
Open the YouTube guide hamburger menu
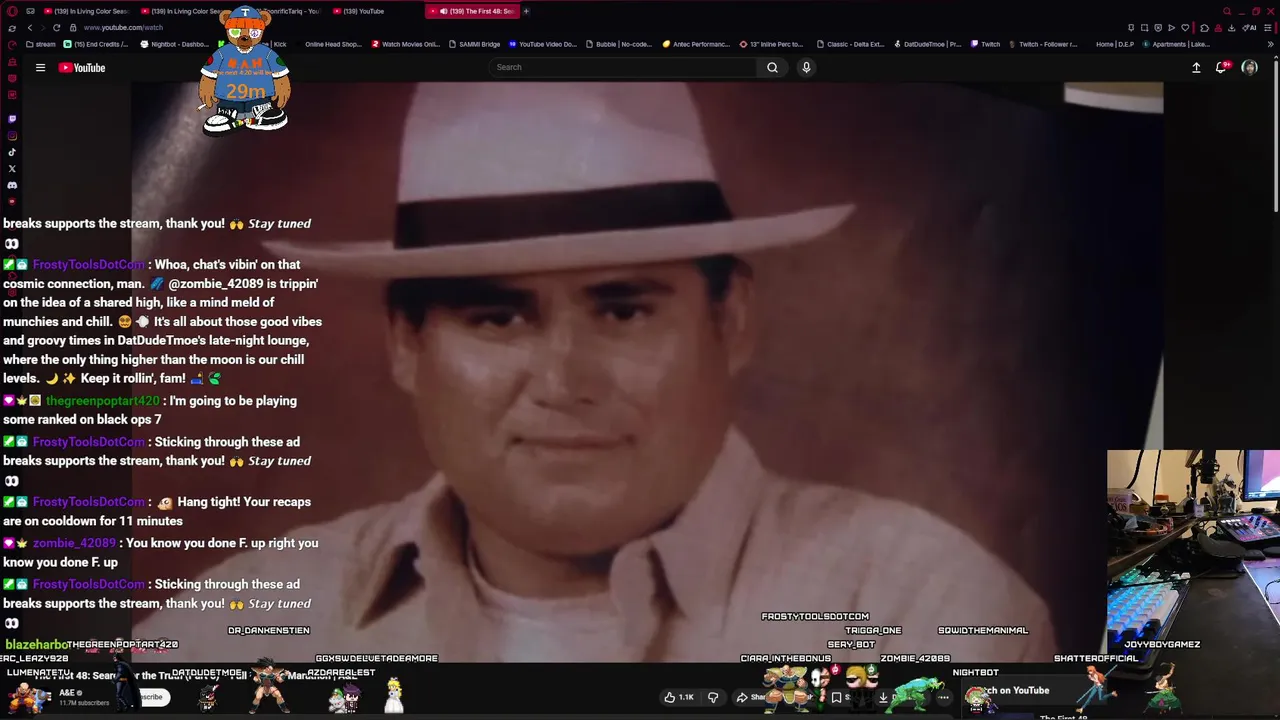click(40, 67)
